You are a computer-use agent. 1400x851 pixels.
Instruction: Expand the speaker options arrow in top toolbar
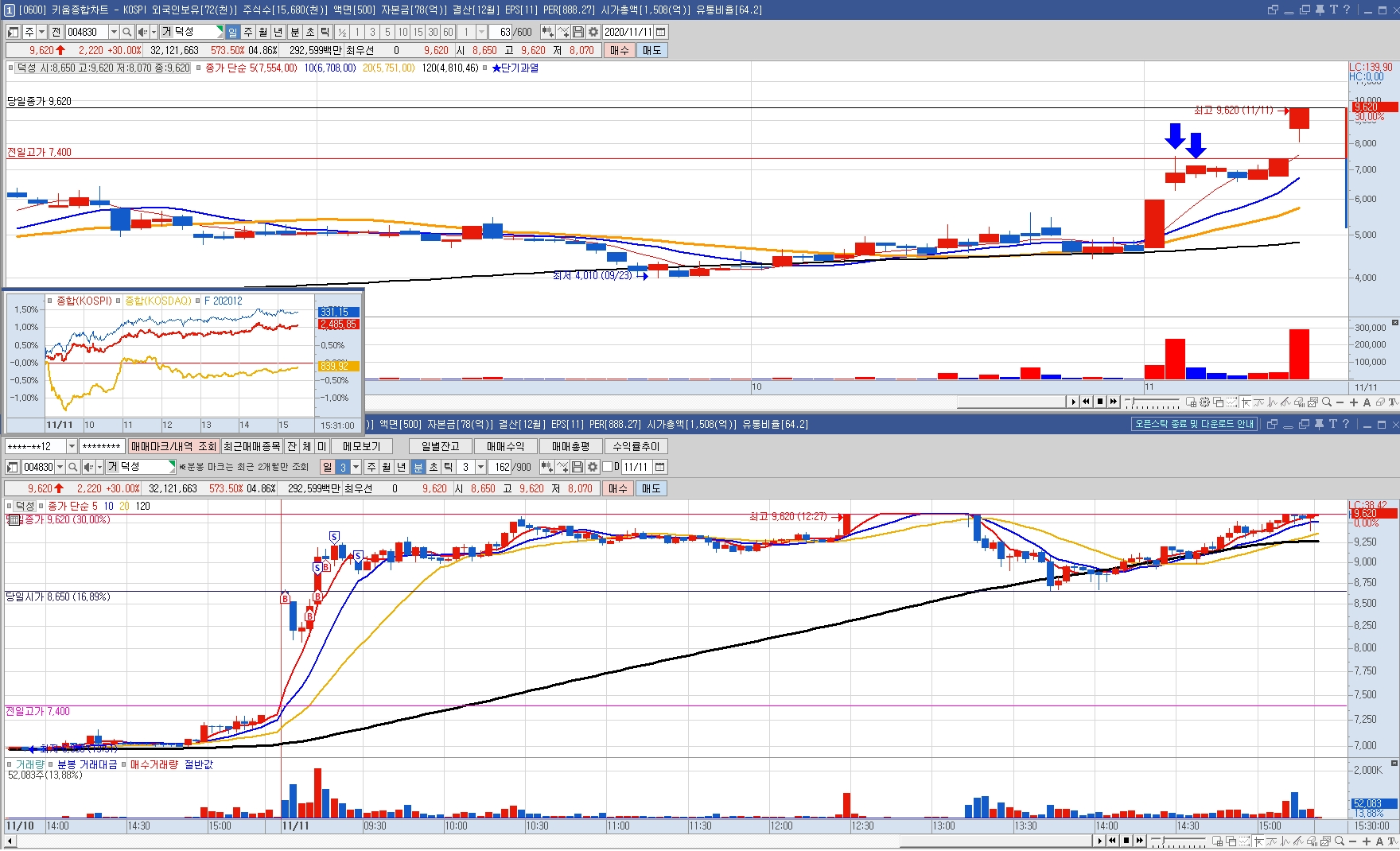pos(154,32)
